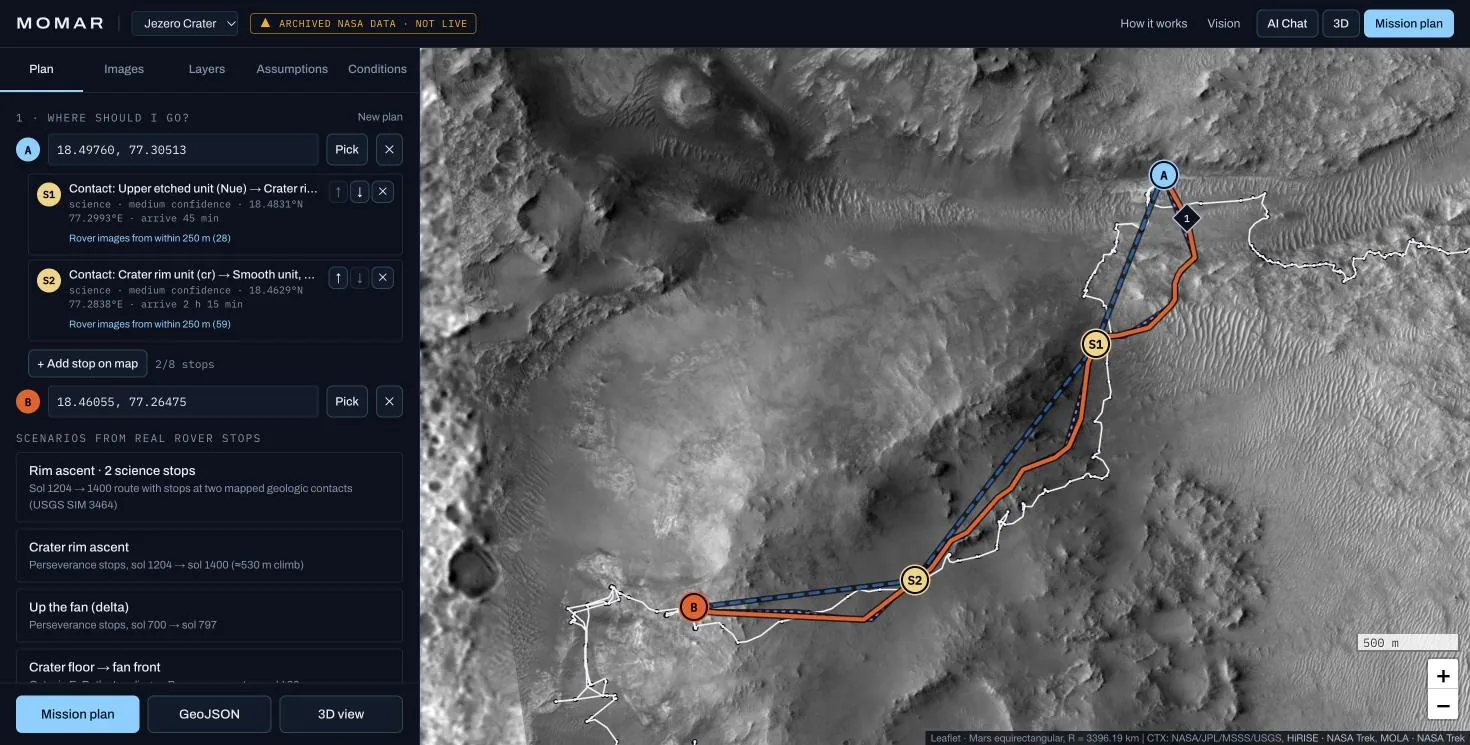Screen dimensions: 1470x745
Task: Click the A start marker on map
Action: [x=1163, y=175]
